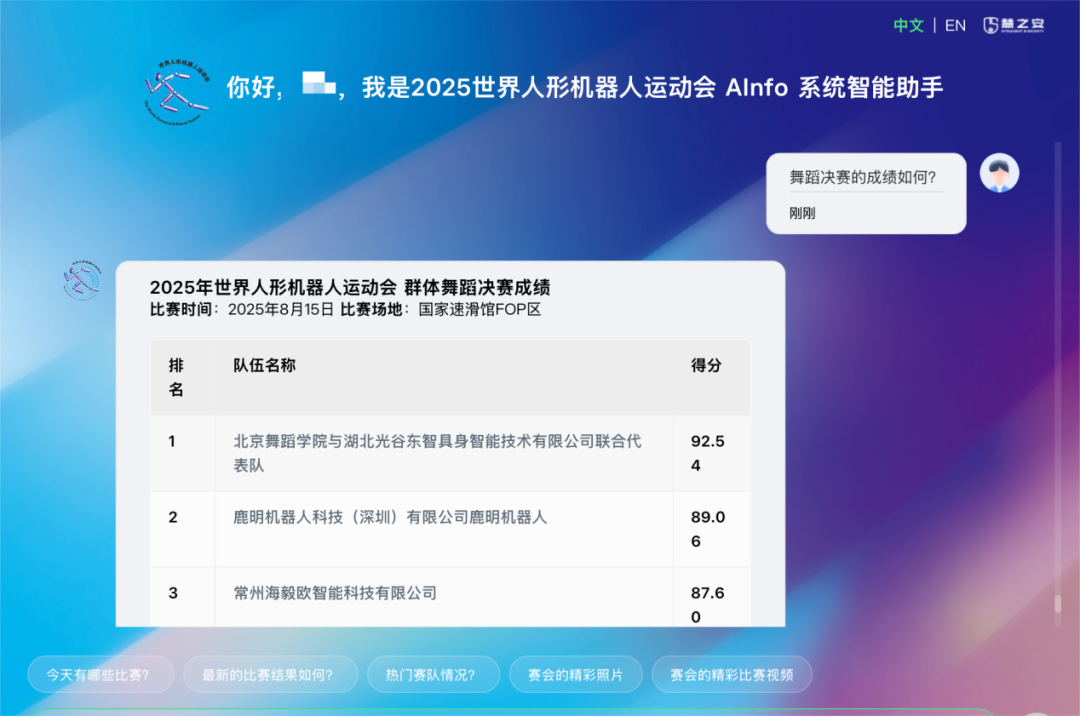
Task: Click the chat scrollbar thumb on right
Action: coord(1057,604)
